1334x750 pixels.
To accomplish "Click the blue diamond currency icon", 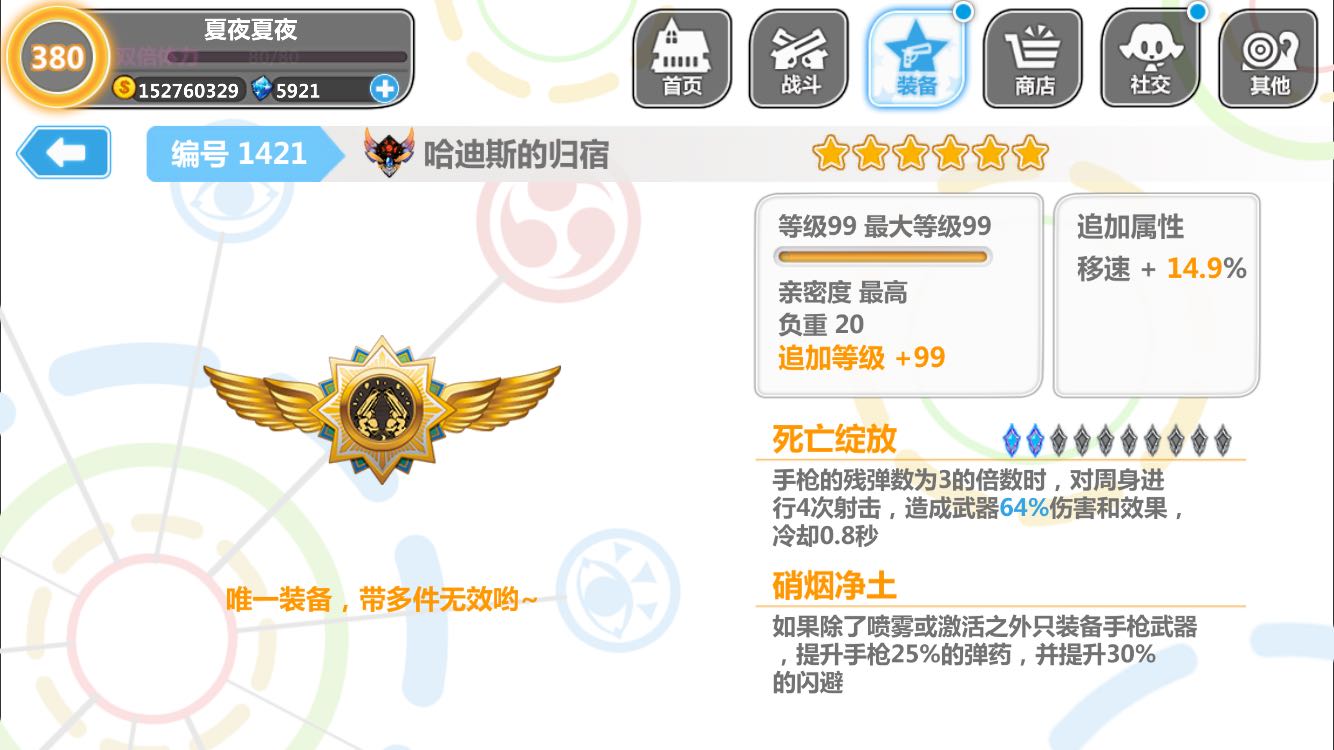I will [262, 89].
